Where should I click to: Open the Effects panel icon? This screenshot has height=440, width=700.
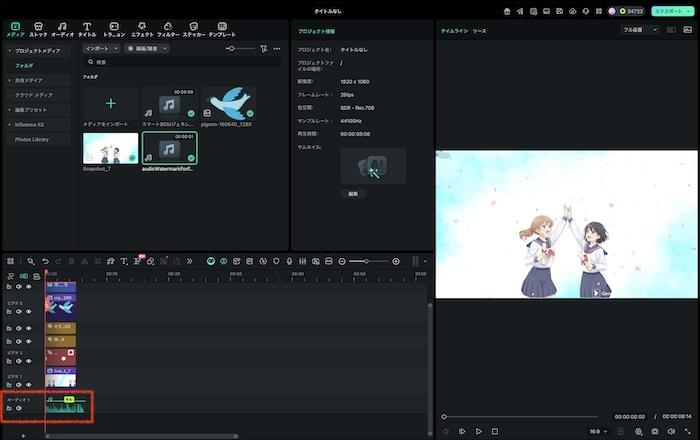point(142,26)
